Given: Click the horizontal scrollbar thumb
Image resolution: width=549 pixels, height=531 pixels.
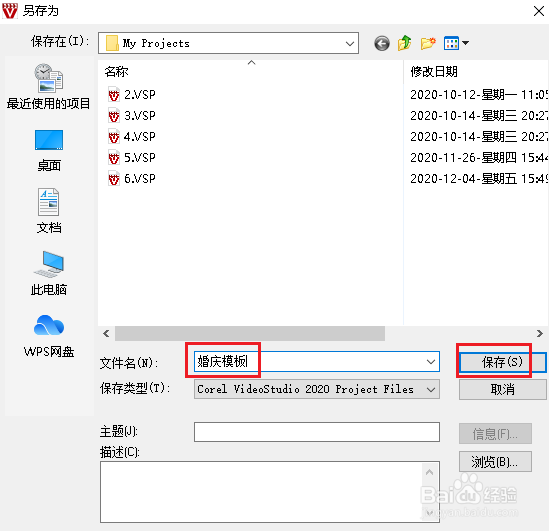Looking at the screenshot, I should click(x=250, y=334).
